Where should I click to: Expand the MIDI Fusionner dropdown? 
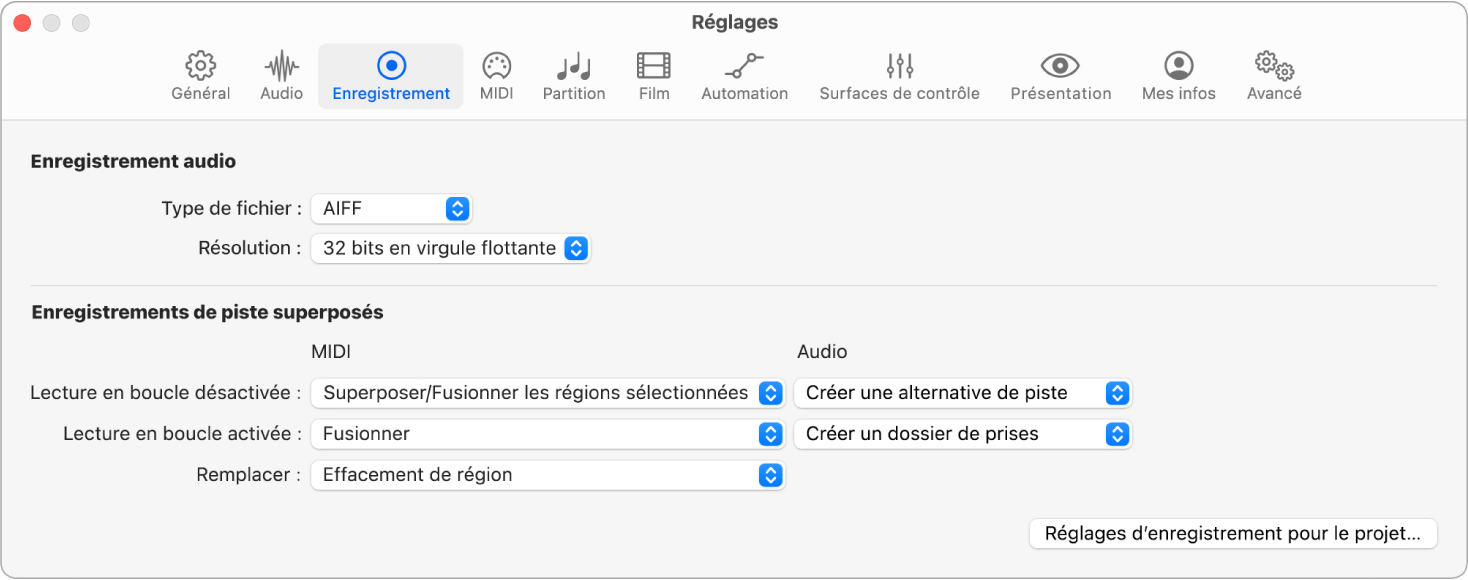coord(547,434)
